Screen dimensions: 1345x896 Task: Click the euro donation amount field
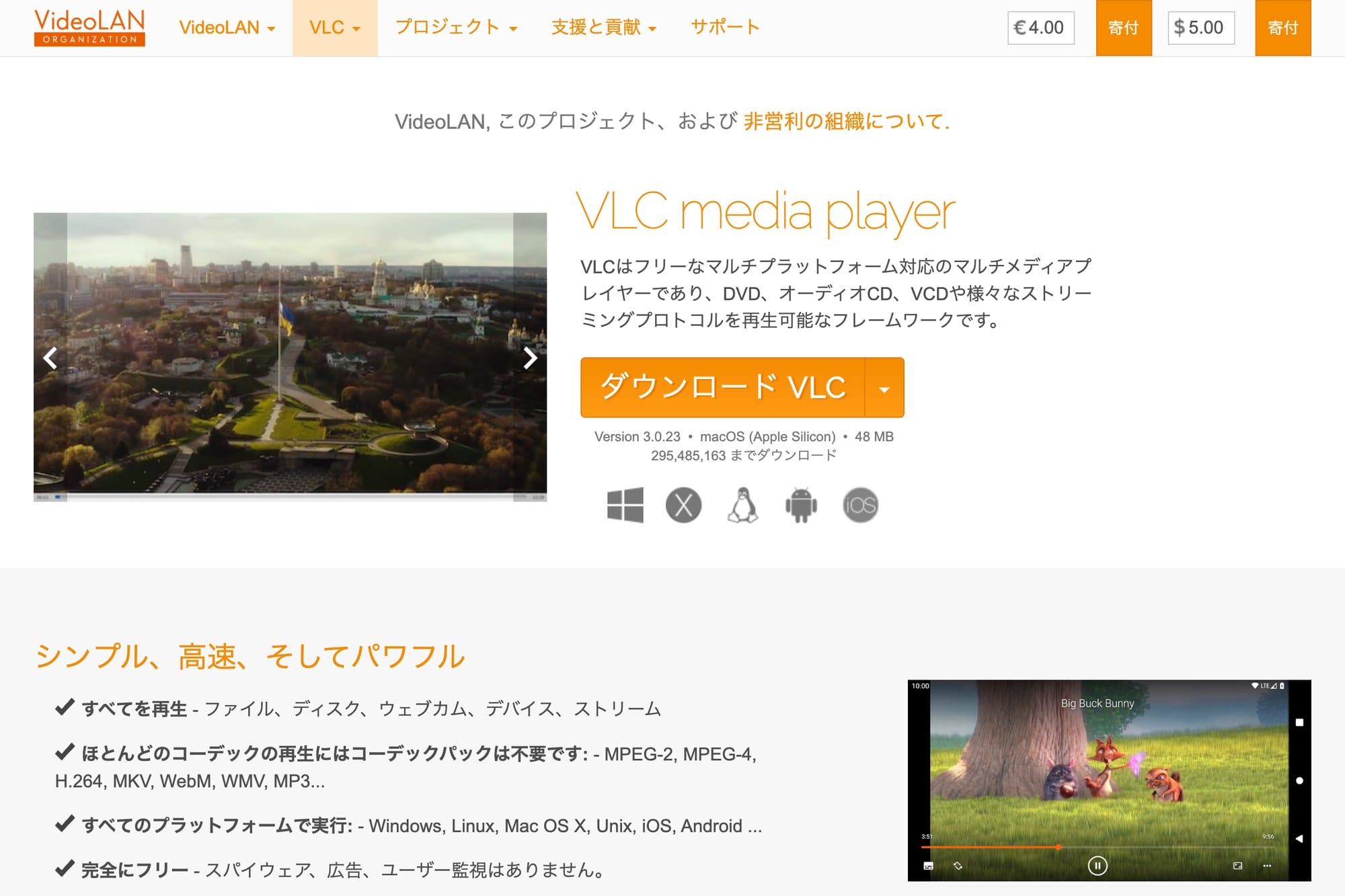point(1040,28)
